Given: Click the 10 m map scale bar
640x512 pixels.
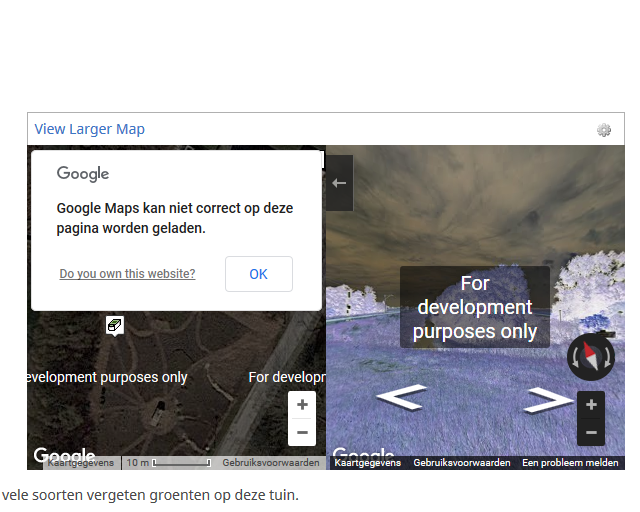Looking at the screenshot, I should (x=169, y=463).
